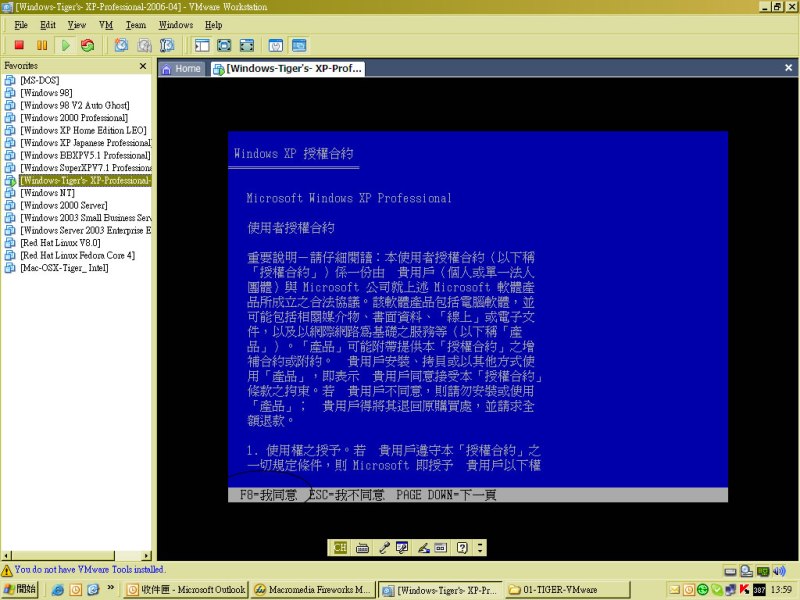Click Favorites horizontal scrollbar left arrow
The image size is (800, 600).
pyautogui.click(x=6, y=556)
